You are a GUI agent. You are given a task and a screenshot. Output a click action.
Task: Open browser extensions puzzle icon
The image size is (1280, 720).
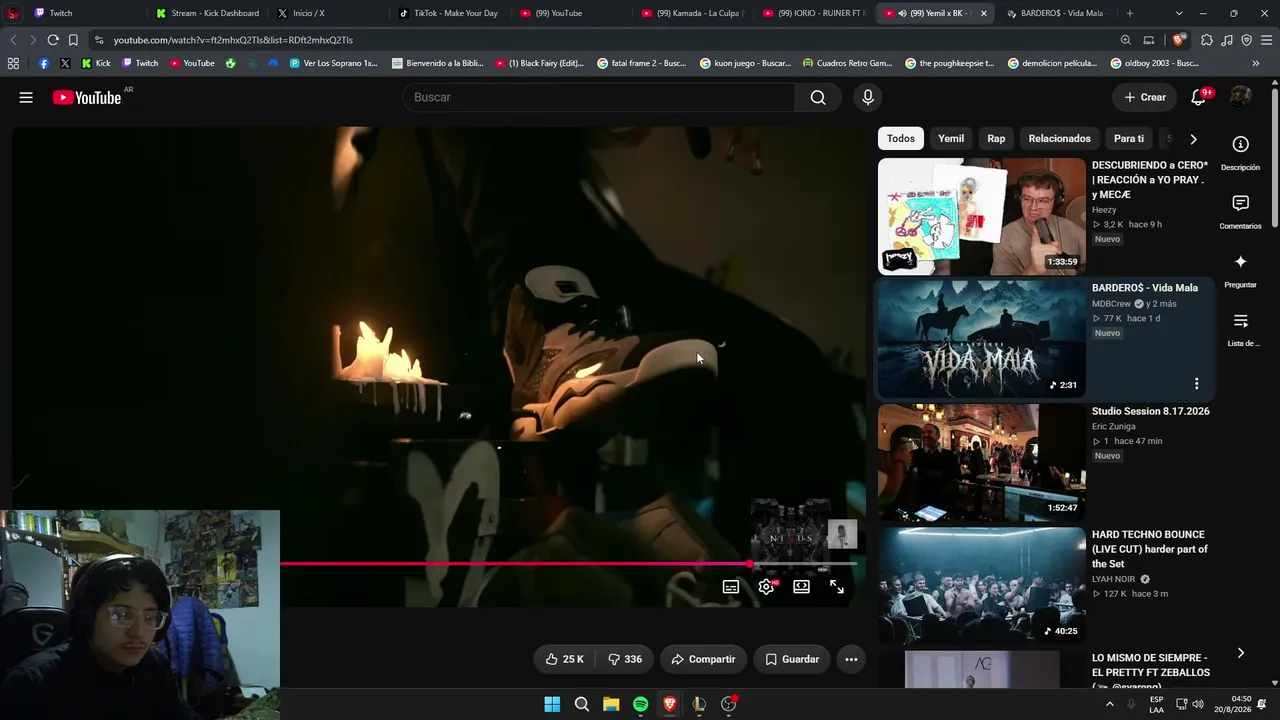[1207, 40]
